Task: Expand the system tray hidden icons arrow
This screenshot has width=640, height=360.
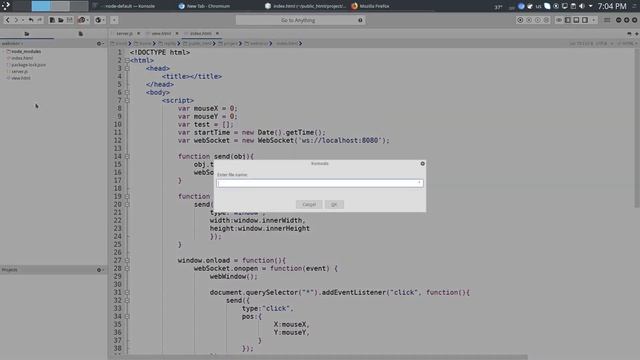Action: click(x=591, y=6)
